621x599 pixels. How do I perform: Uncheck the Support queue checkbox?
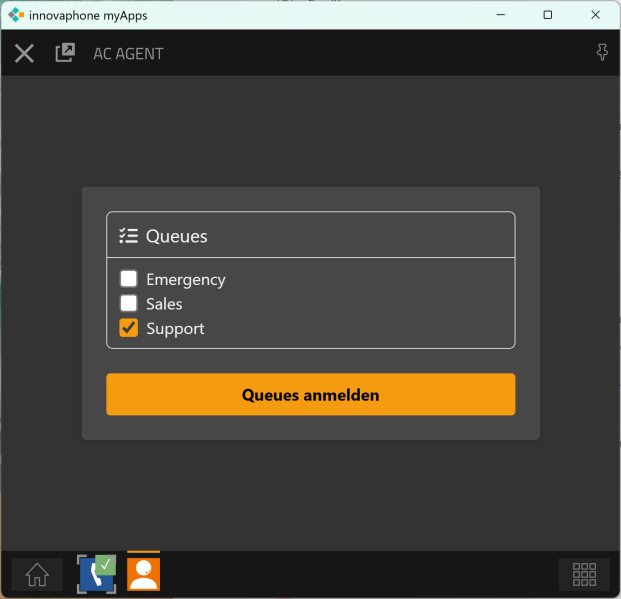point(129,328)
